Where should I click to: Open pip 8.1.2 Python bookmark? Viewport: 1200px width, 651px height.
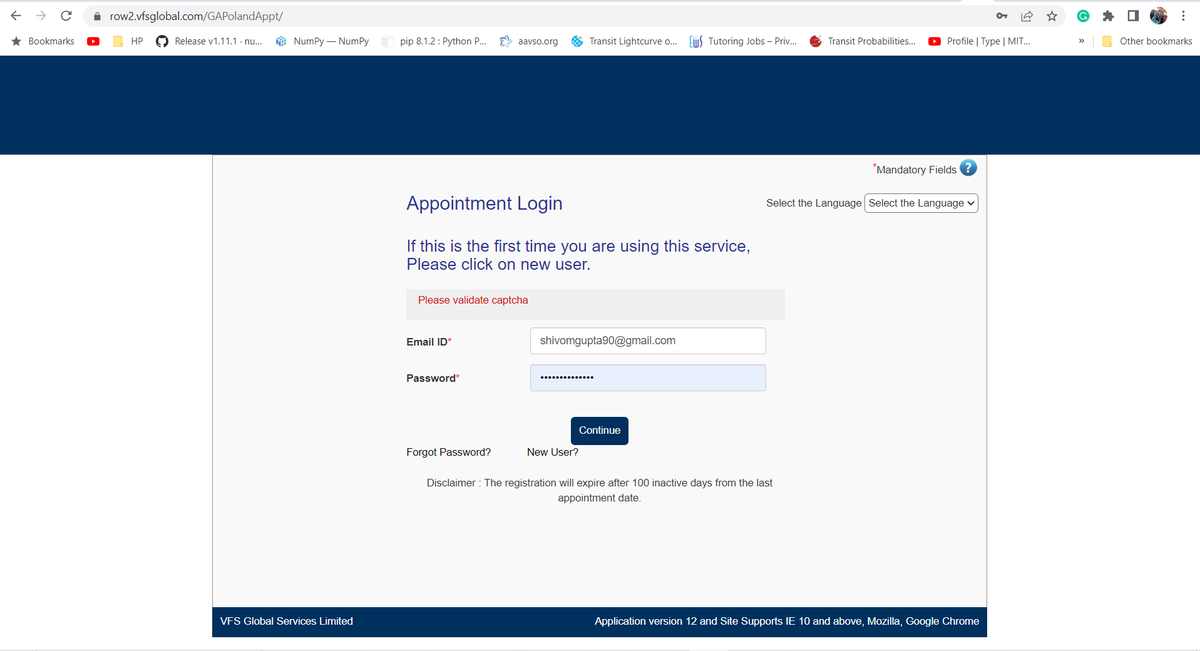[x=434, y=41]
